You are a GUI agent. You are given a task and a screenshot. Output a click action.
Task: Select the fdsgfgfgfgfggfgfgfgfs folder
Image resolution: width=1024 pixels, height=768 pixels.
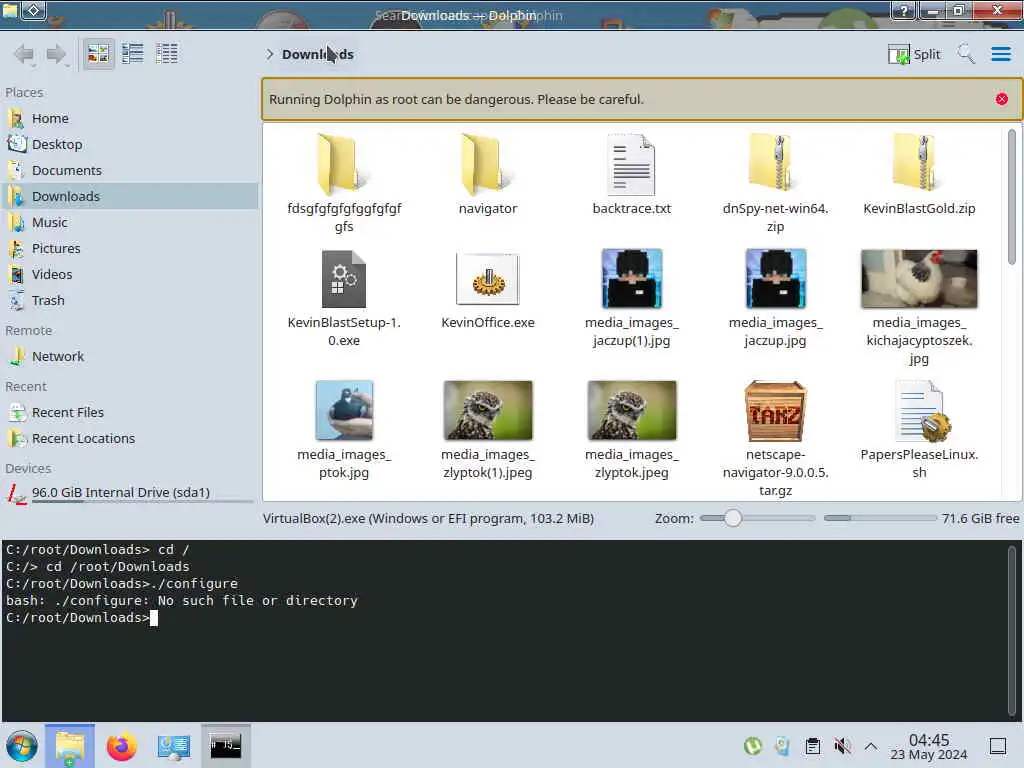pos(344,184)
